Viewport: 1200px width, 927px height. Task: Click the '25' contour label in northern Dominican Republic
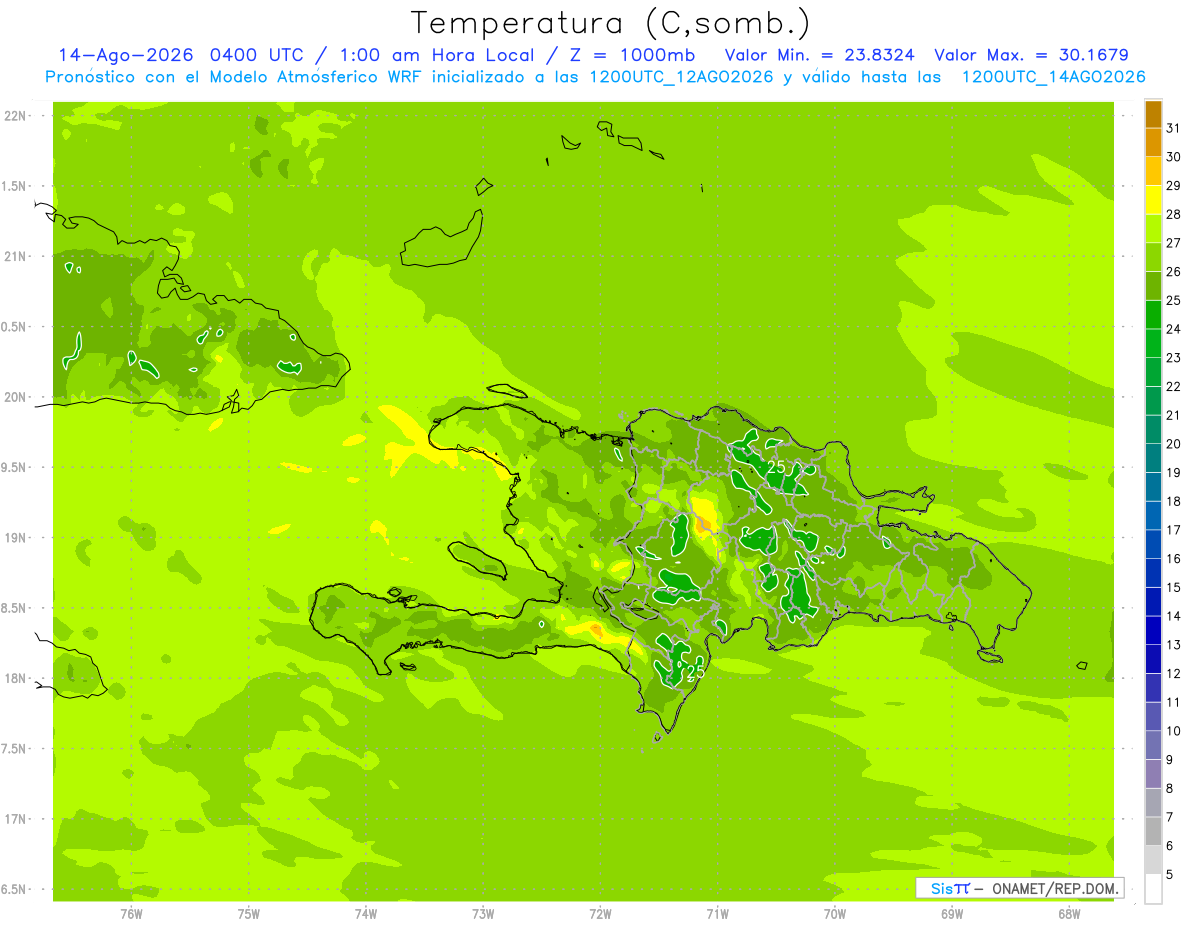(x=776, y=467)
